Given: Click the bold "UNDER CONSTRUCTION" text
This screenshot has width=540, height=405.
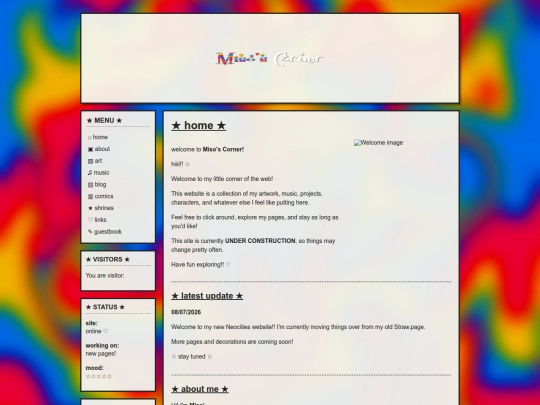Looking at the screenshot, I should pyautogui.click(x=260, y=241).
